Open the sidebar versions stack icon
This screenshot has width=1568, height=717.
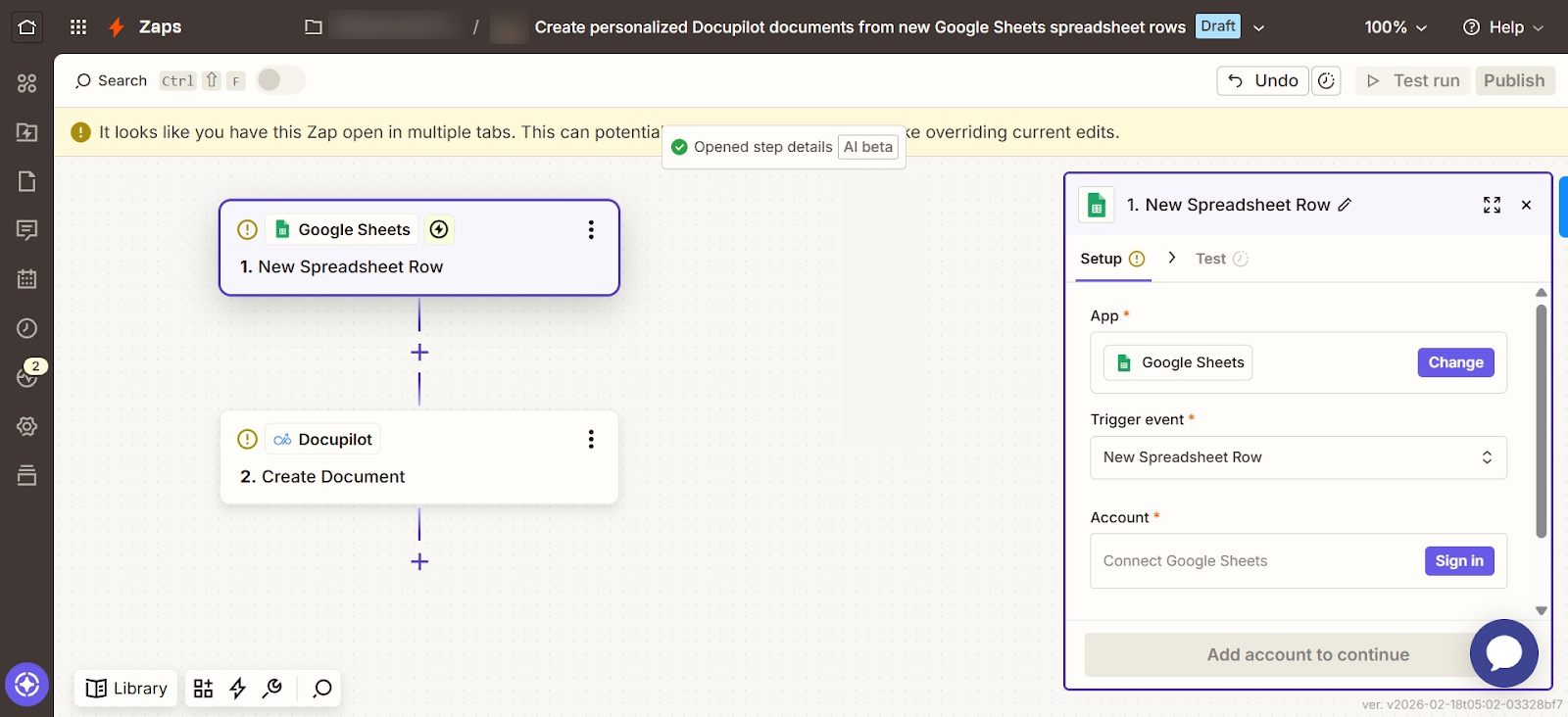point(27,475)
